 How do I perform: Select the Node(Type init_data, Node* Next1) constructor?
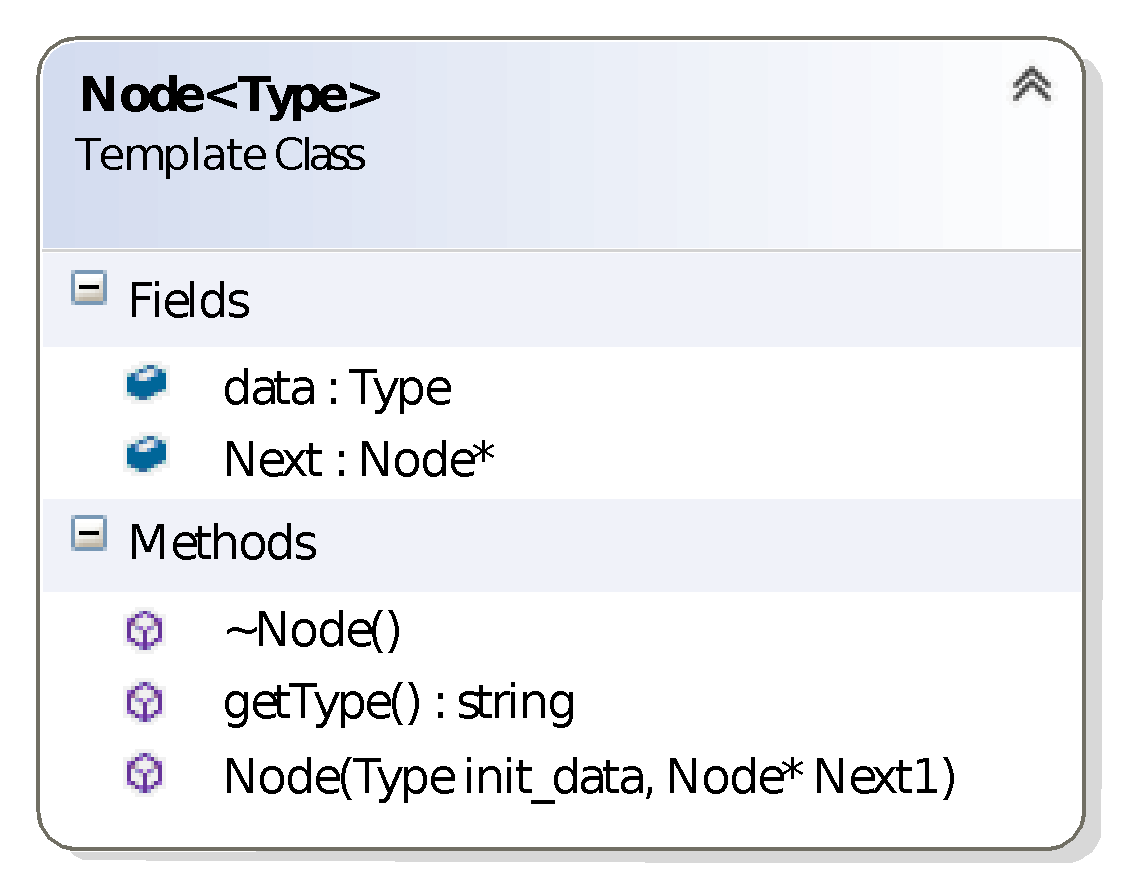coord(588,777)
